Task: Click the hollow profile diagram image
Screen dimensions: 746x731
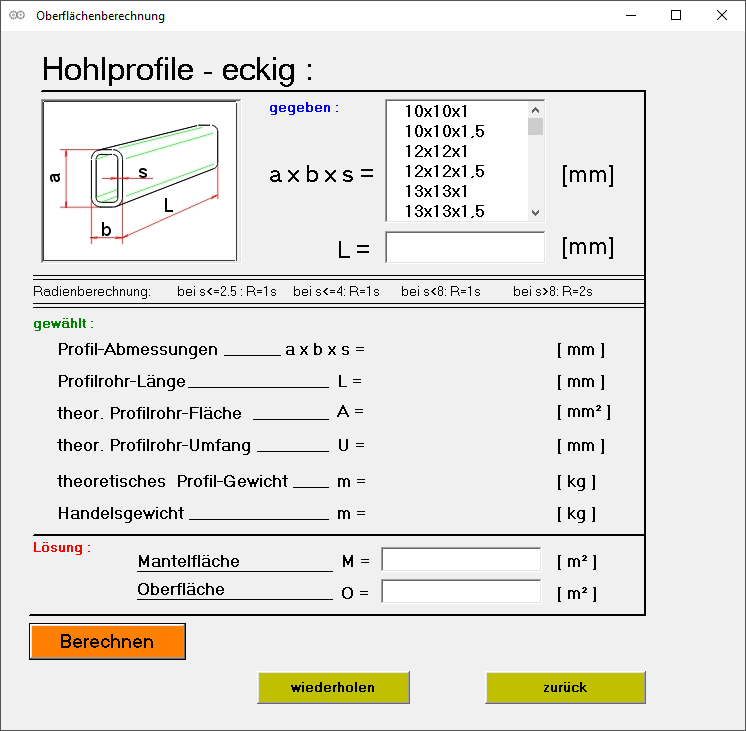Action: coord(140,180)
